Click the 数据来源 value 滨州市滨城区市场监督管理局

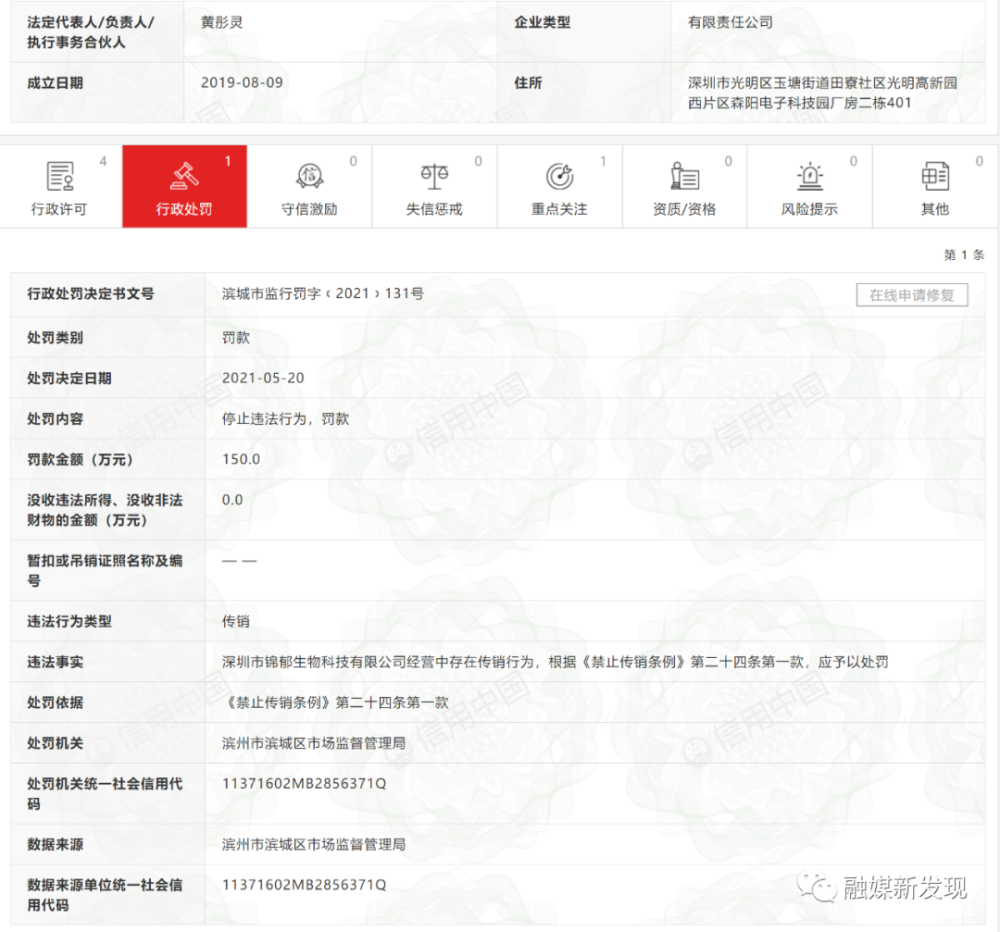click(x=314, y=845)
